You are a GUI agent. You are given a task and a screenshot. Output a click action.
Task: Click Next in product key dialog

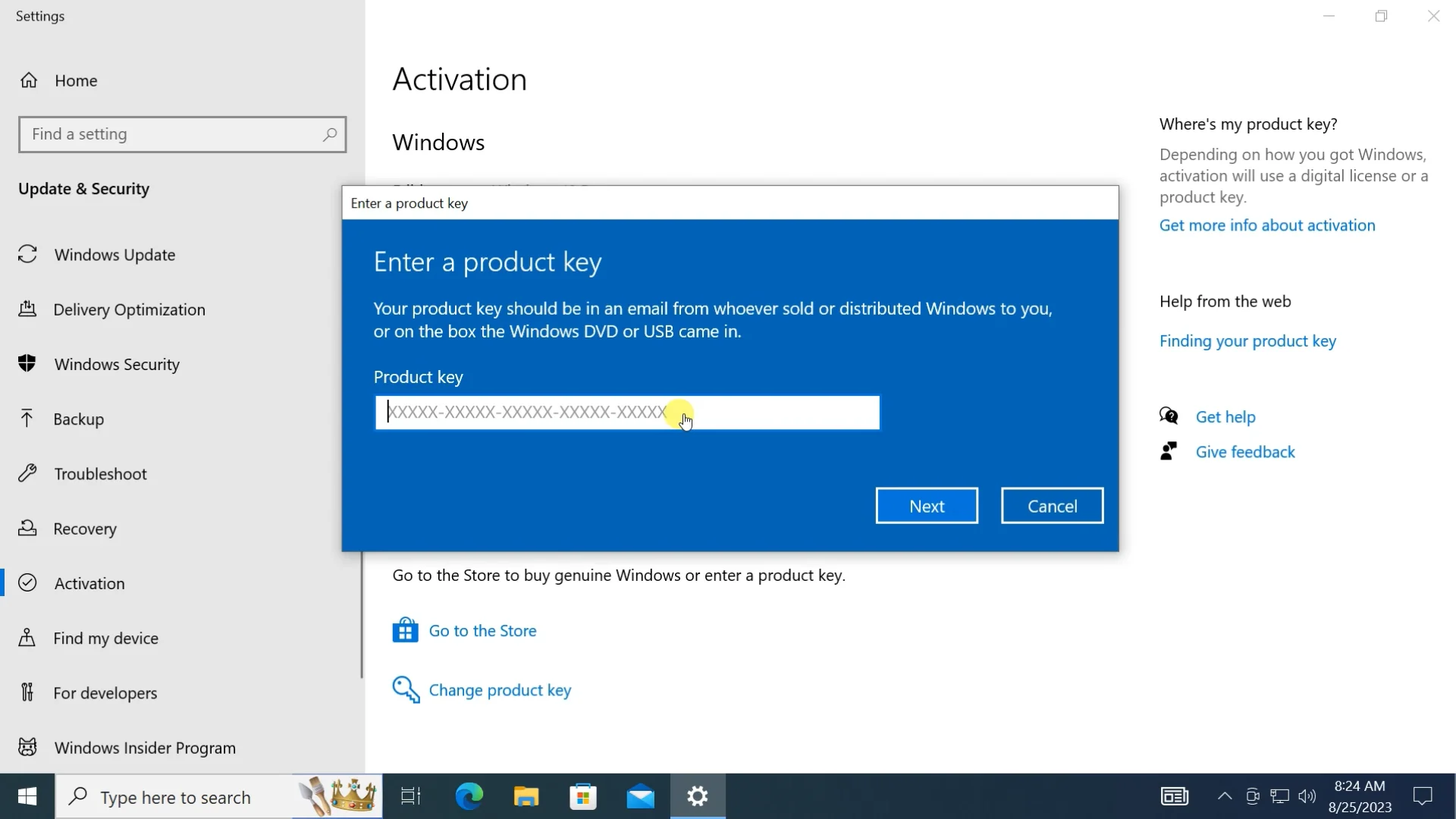[x=927, y=505]
